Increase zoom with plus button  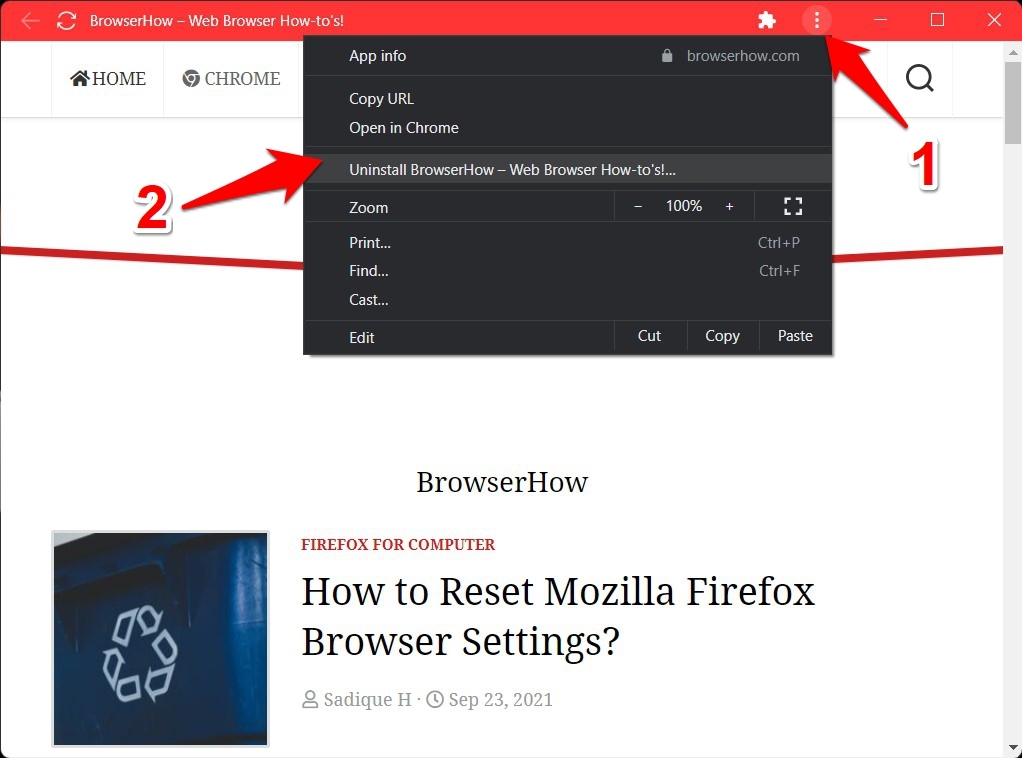[729, 207]
